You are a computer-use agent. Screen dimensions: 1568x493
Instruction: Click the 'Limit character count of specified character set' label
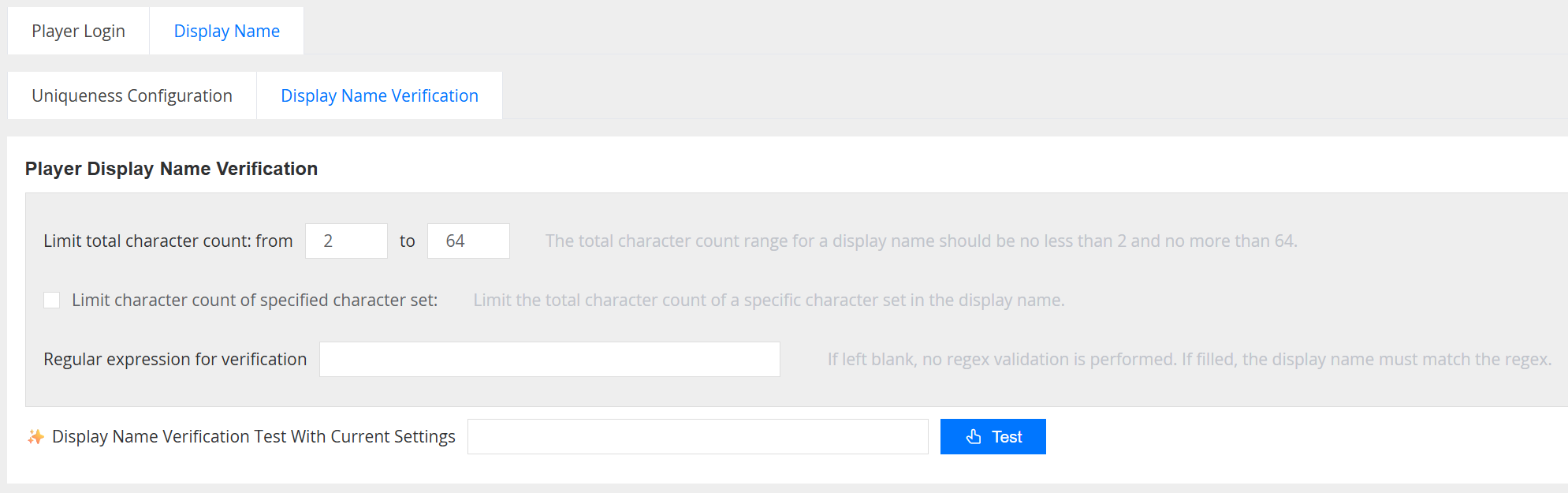[x=254, y=301]
